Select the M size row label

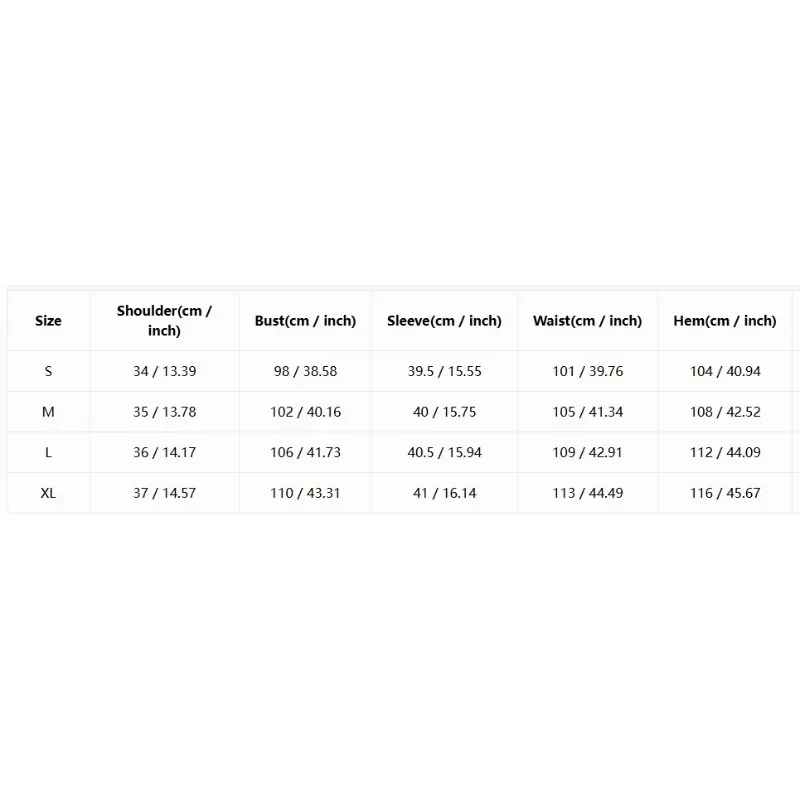point(48,412)
